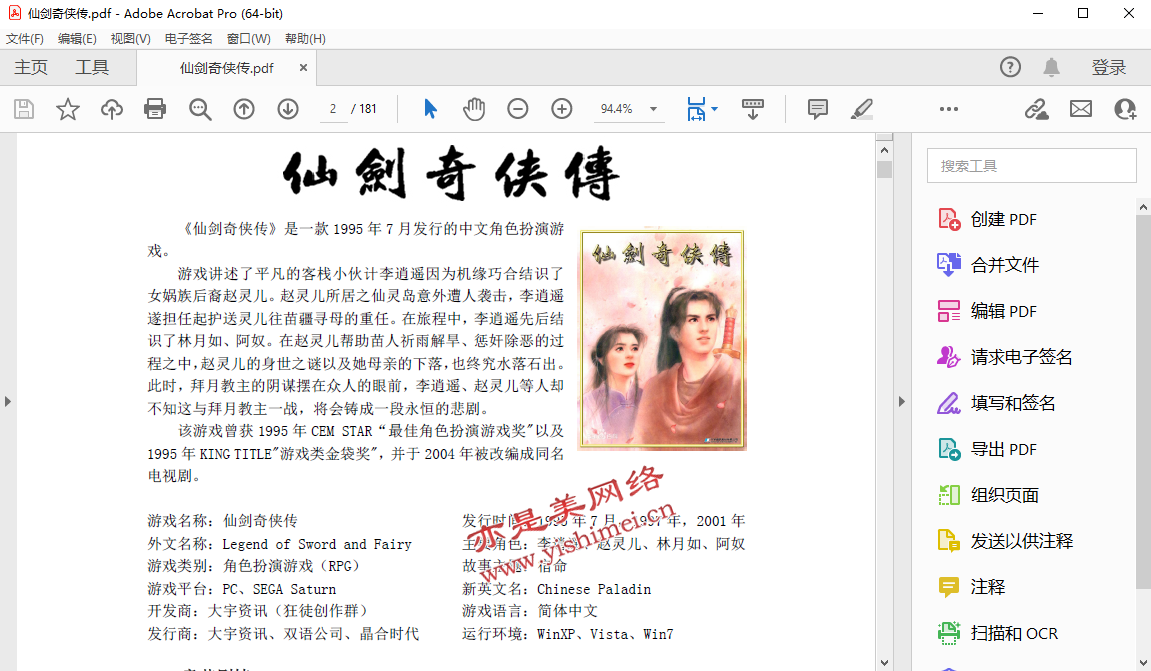Screen dimensions: 1151x671
Task: Go to previous page arrow
Action: point(244,109)
